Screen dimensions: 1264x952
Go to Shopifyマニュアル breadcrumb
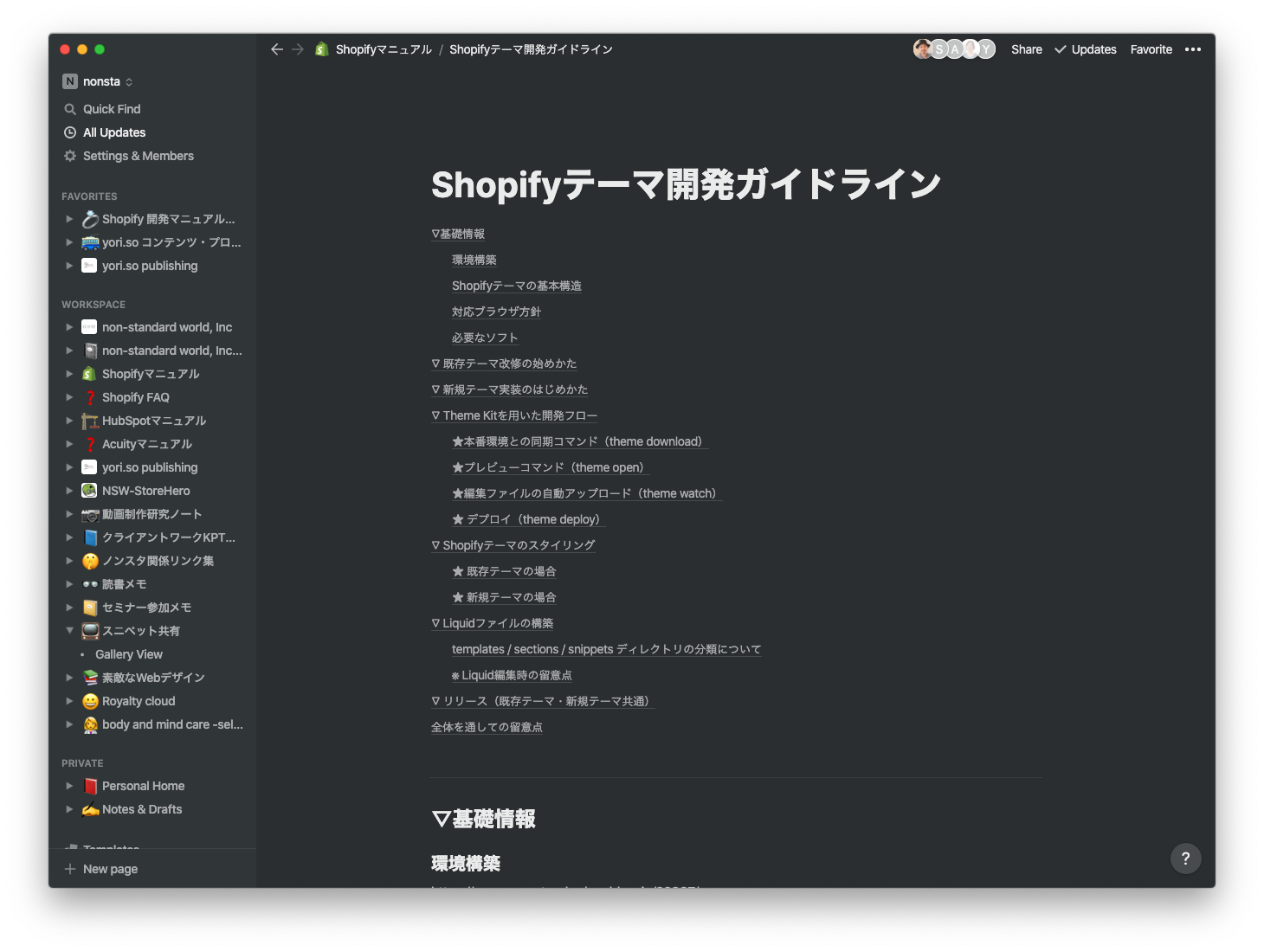pos(384,49)
